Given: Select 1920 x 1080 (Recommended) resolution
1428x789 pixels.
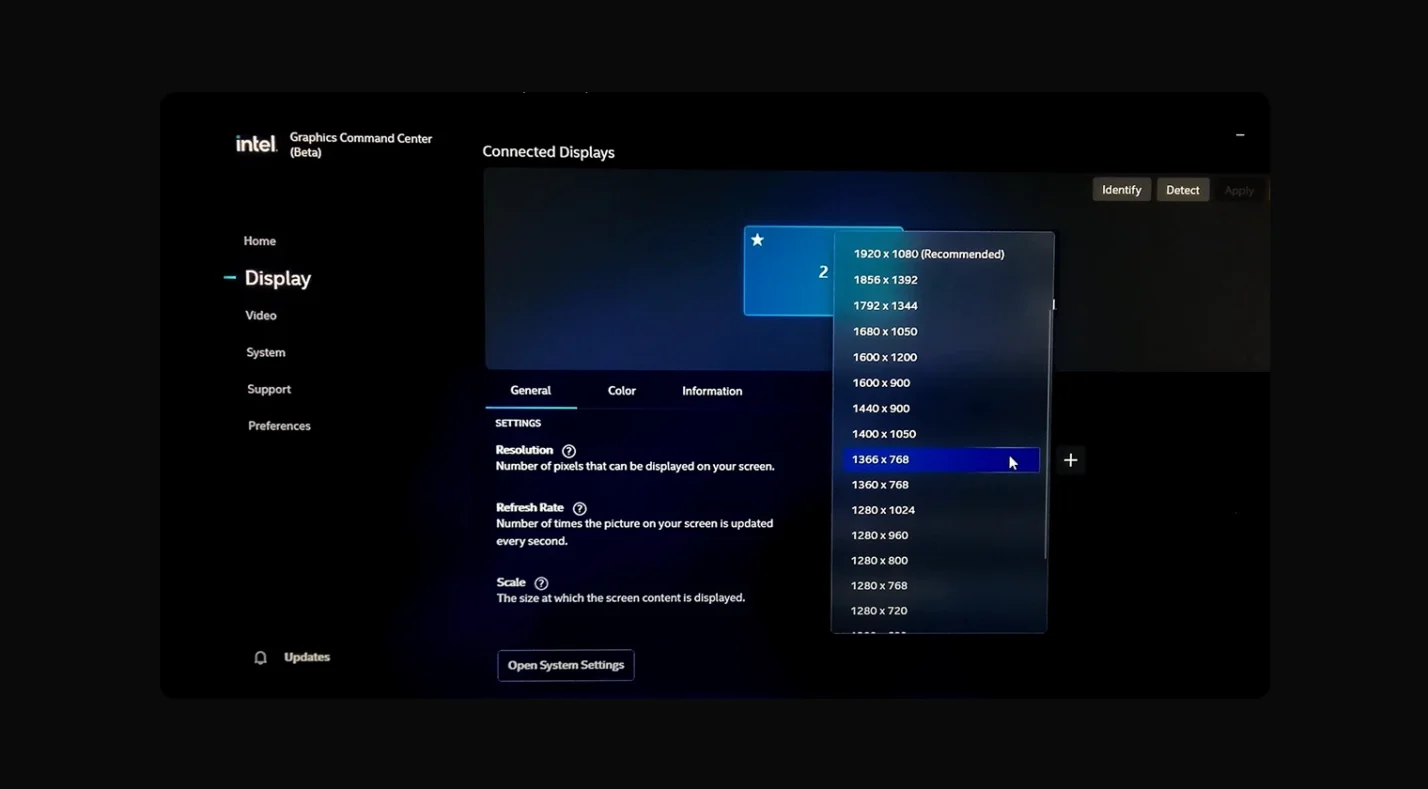Looking at the screenshot, I should [928, 254].
